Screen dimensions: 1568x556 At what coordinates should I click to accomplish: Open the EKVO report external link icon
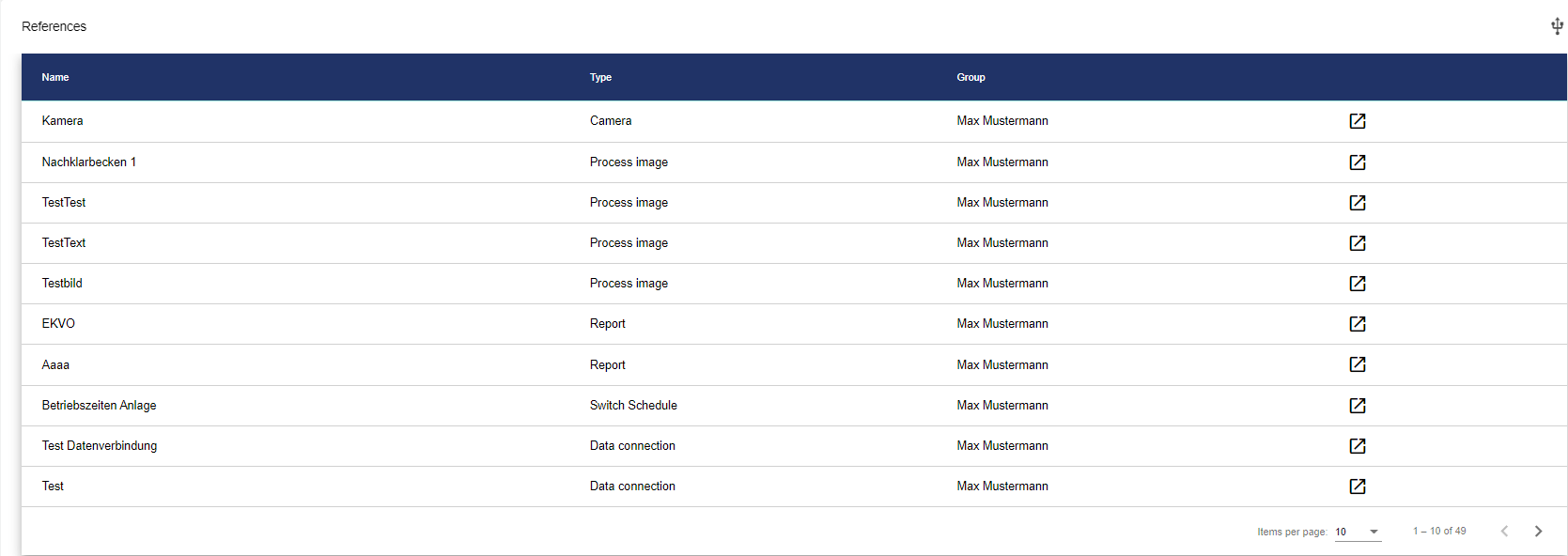pos(1358,324)
